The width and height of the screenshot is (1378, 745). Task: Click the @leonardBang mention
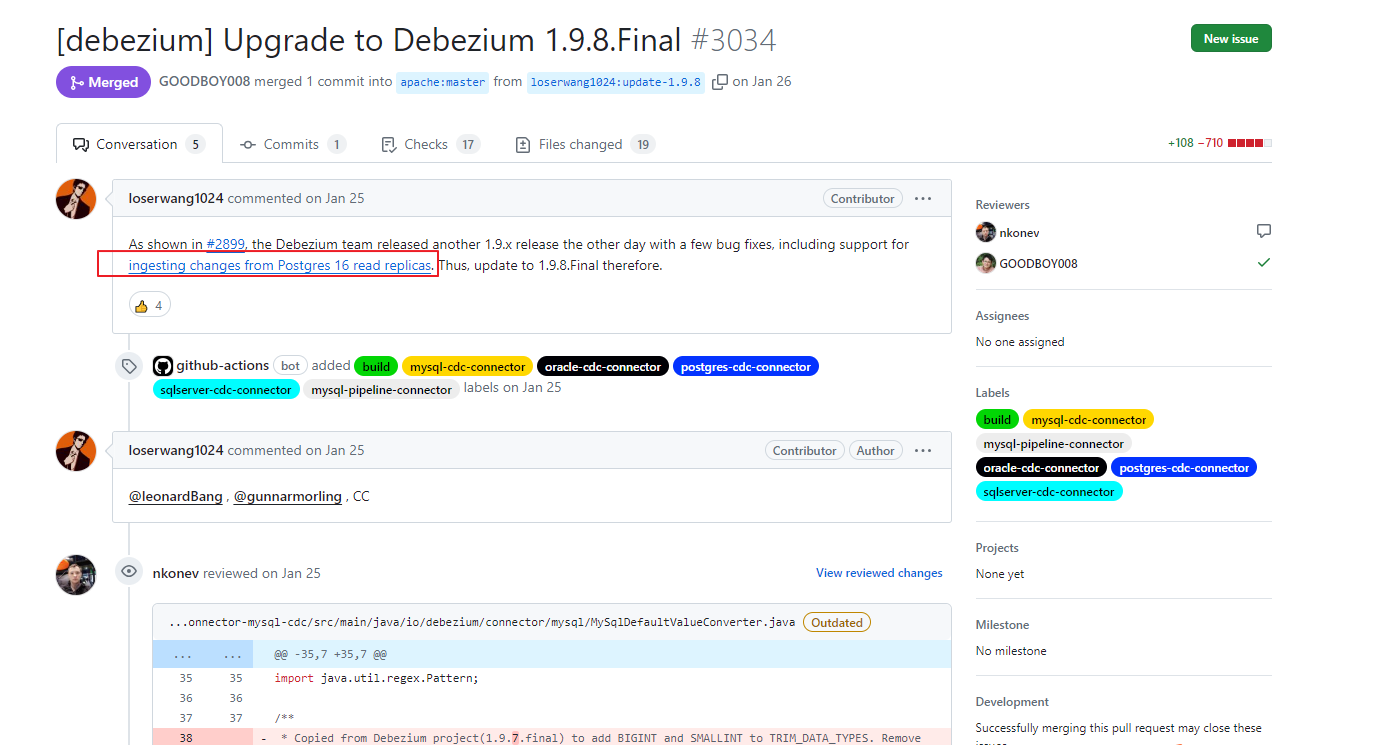click(176, 496)
